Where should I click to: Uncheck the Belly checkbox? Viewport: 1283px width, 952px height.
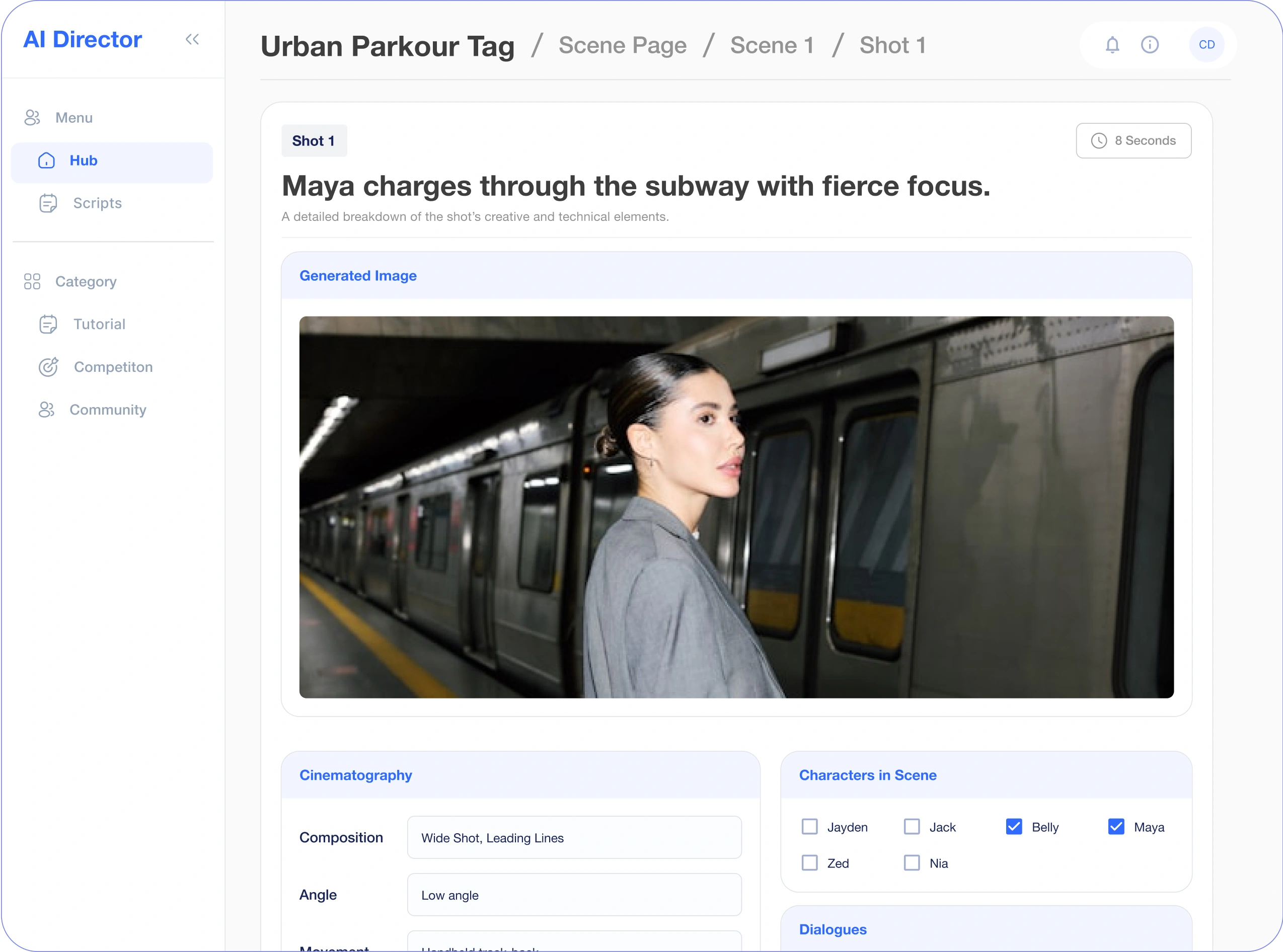point(1014,826)
